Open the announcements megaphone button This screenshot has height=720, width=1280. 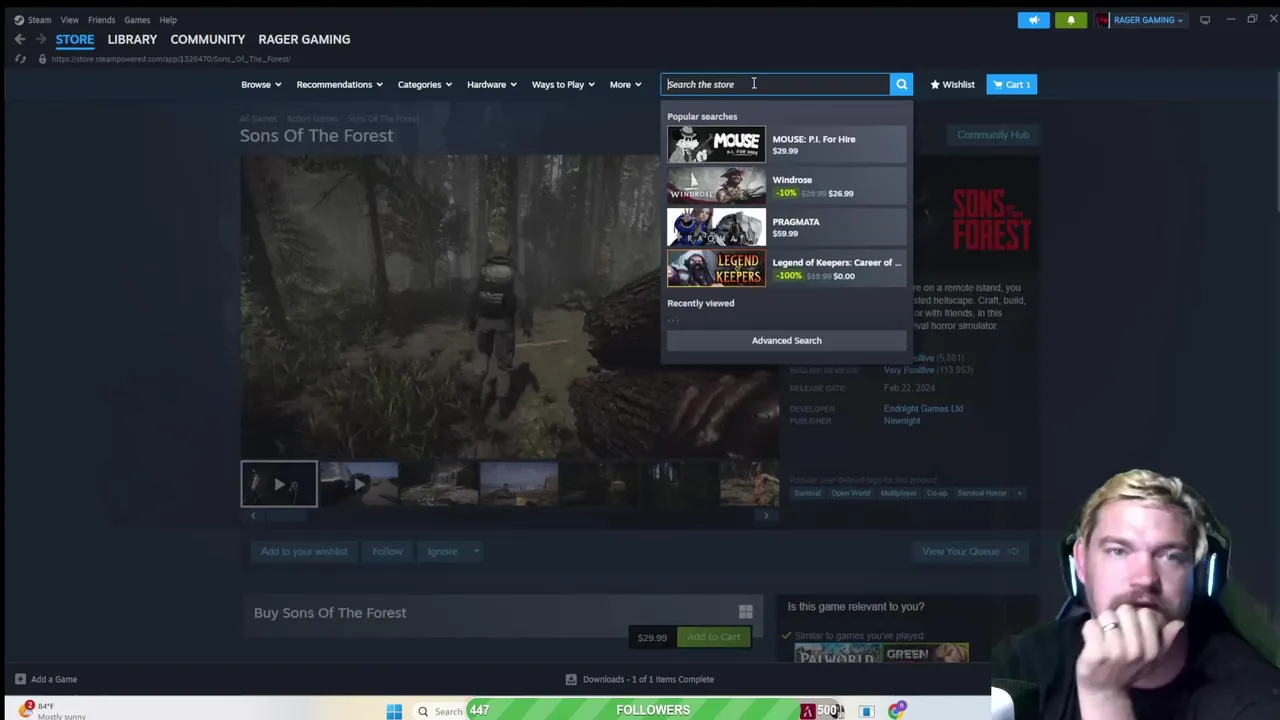click(1033, 20)
